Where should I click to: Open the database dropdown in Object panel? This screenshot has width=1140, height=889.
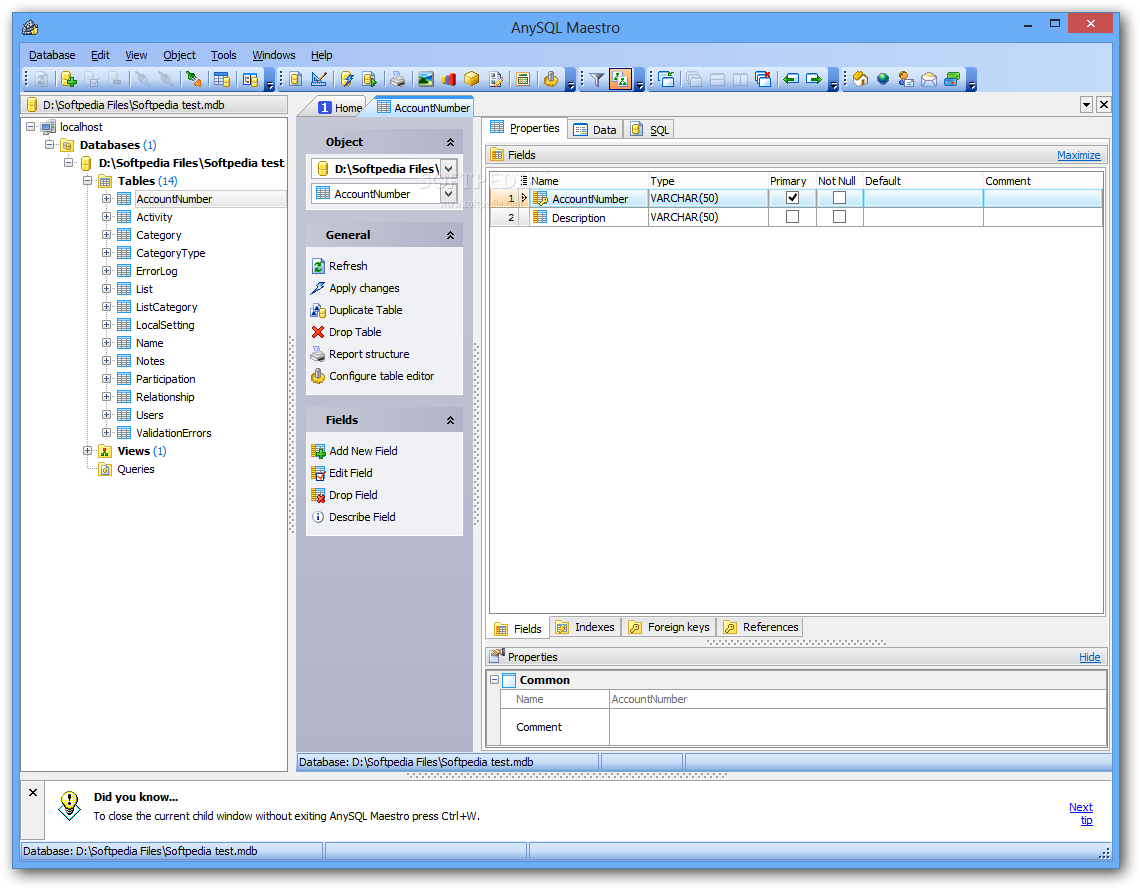[x=449, y=169]
